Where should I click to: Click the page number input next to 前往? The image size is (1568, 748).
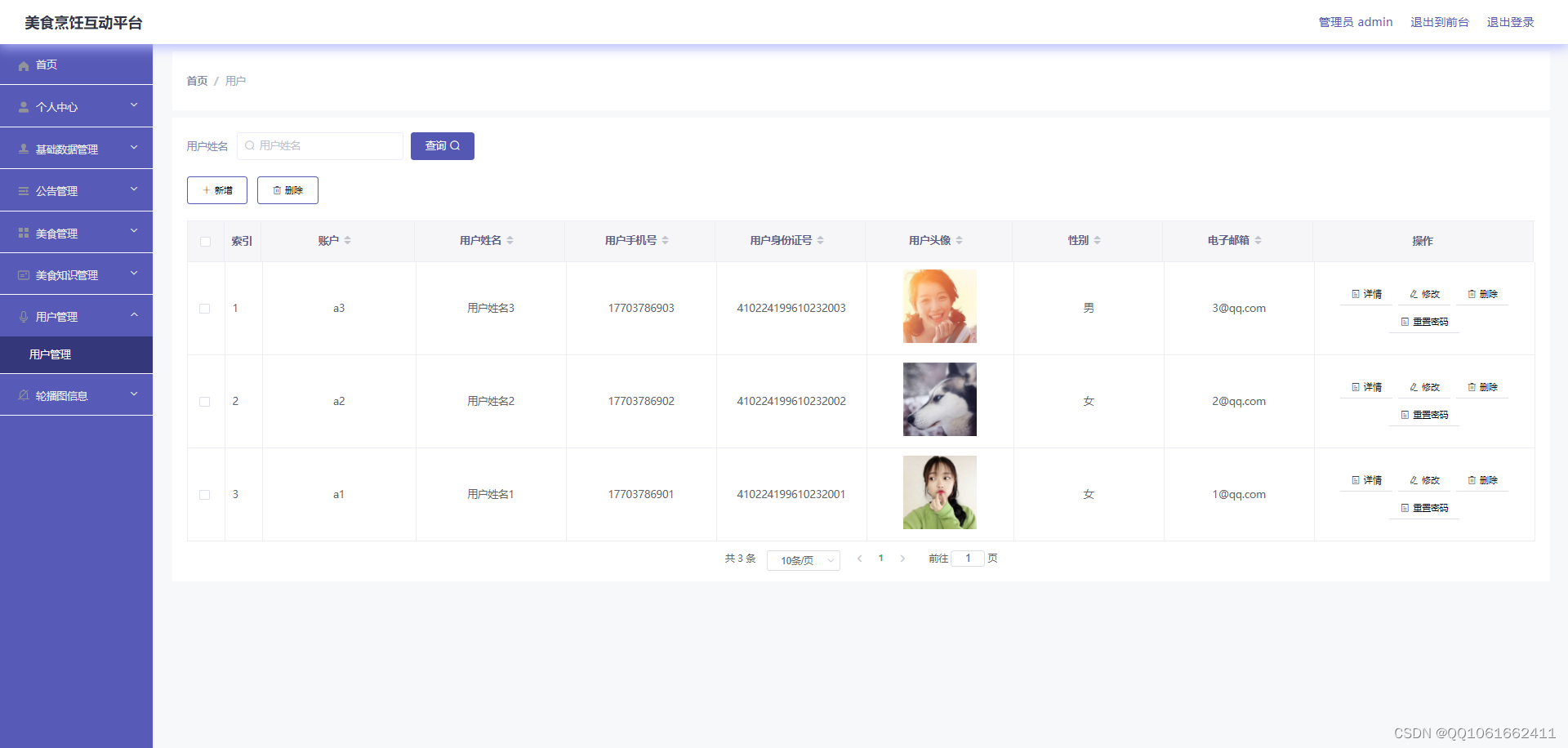pos(969,558)
